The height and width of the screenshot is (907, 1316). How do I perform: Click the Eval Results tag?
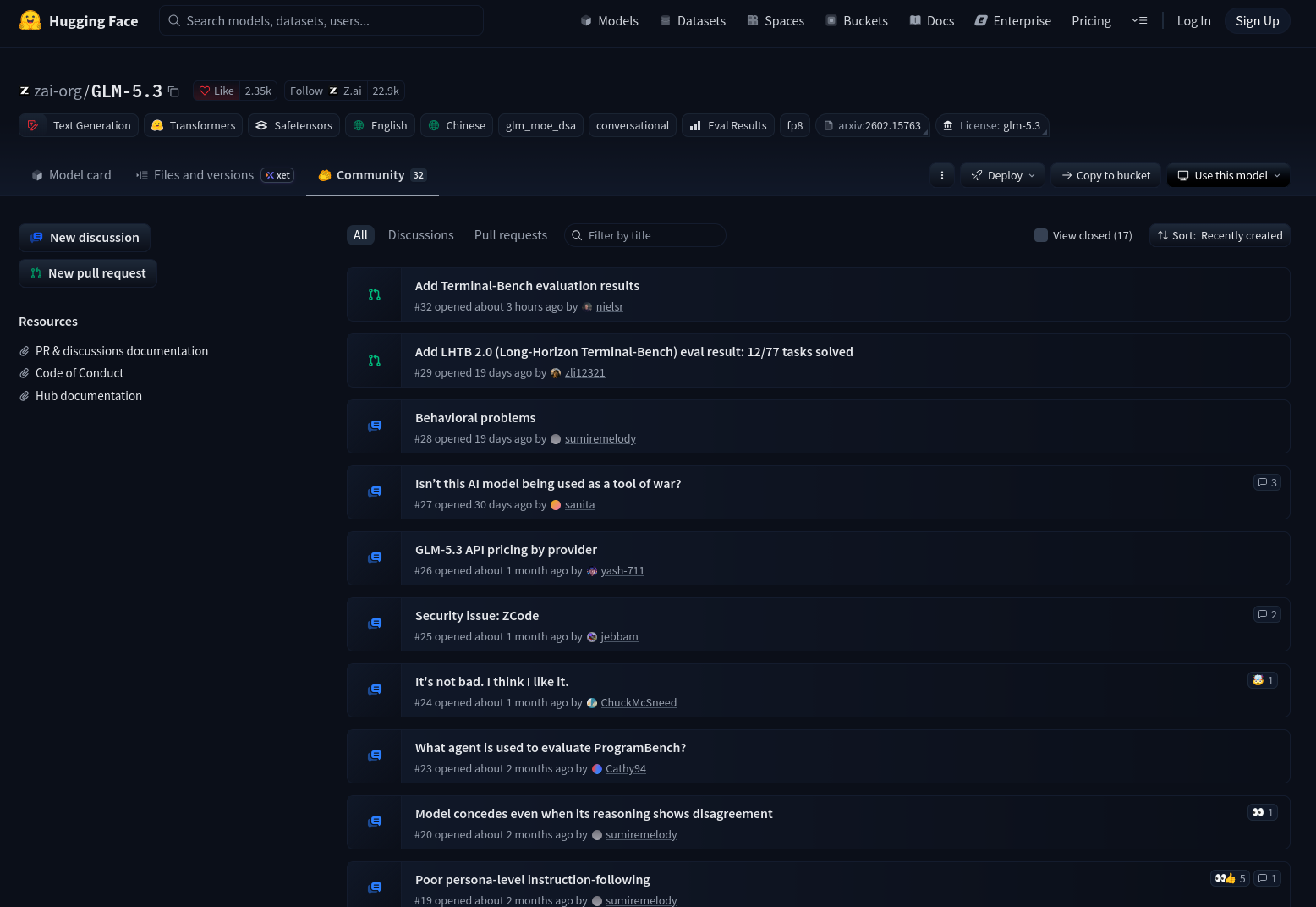(x=728, y=125)
